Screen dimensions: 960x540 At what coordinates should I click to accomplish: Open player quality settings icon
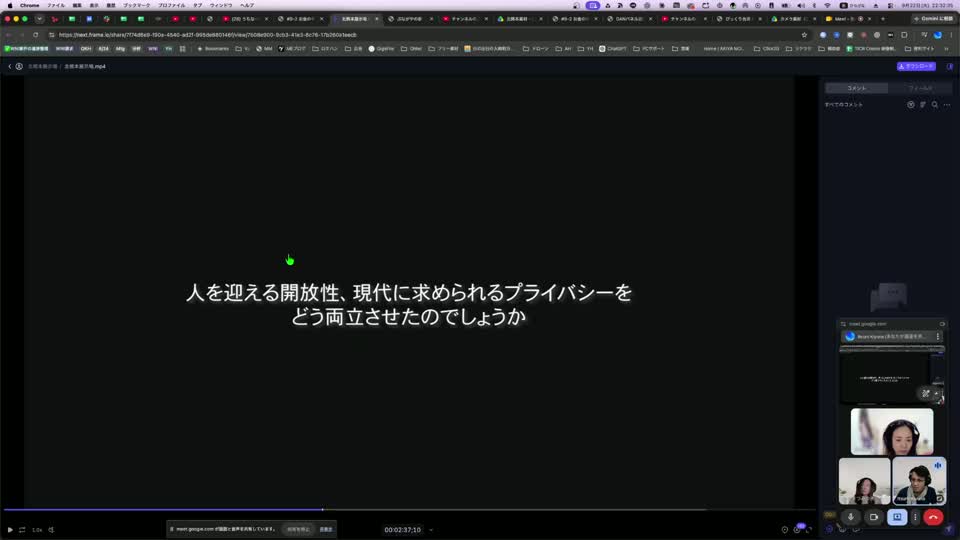click(797, 529)
